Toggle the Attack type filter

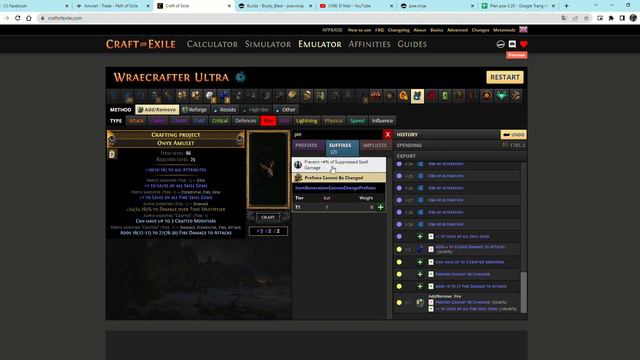point(136,121)
